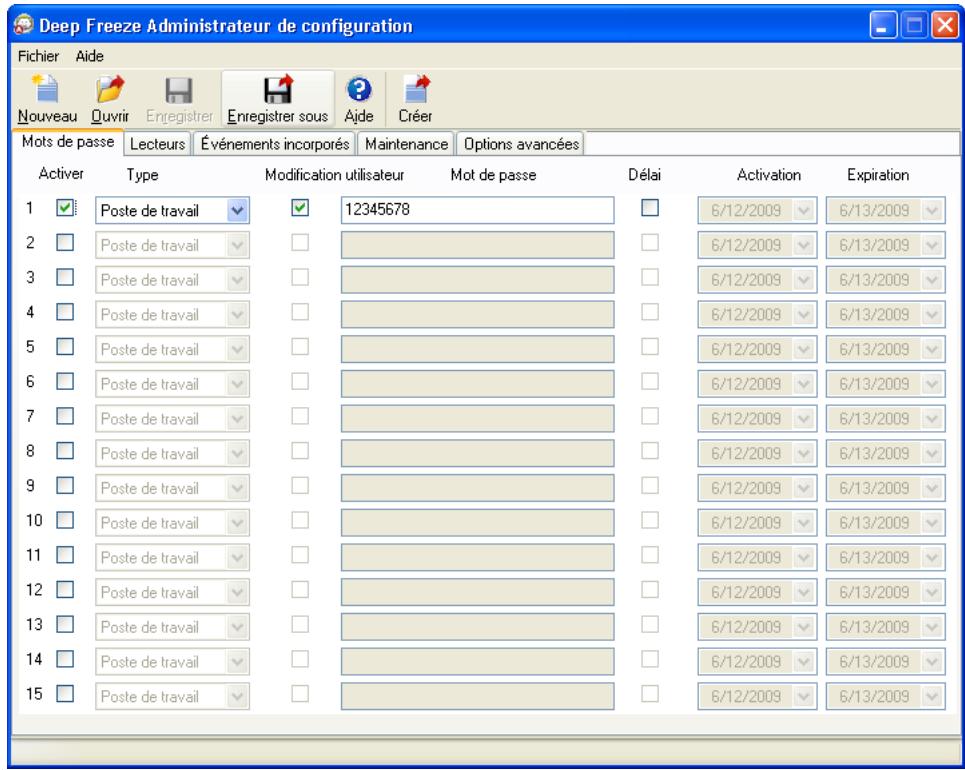
Task: Click the Délai column header
Action: [644, 175]
